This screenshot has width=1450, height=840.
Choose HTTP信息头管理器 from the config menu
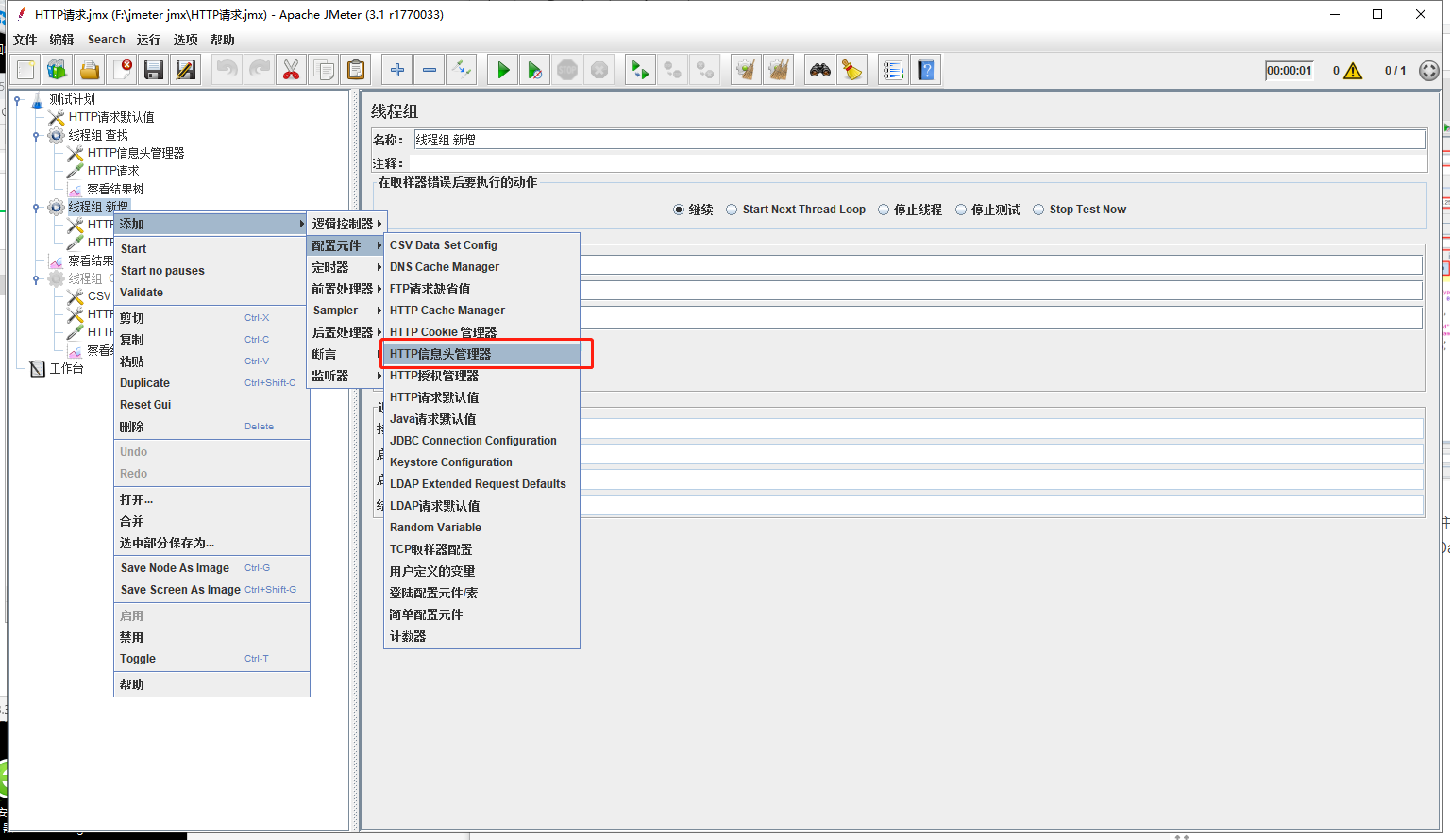[481, 354]
